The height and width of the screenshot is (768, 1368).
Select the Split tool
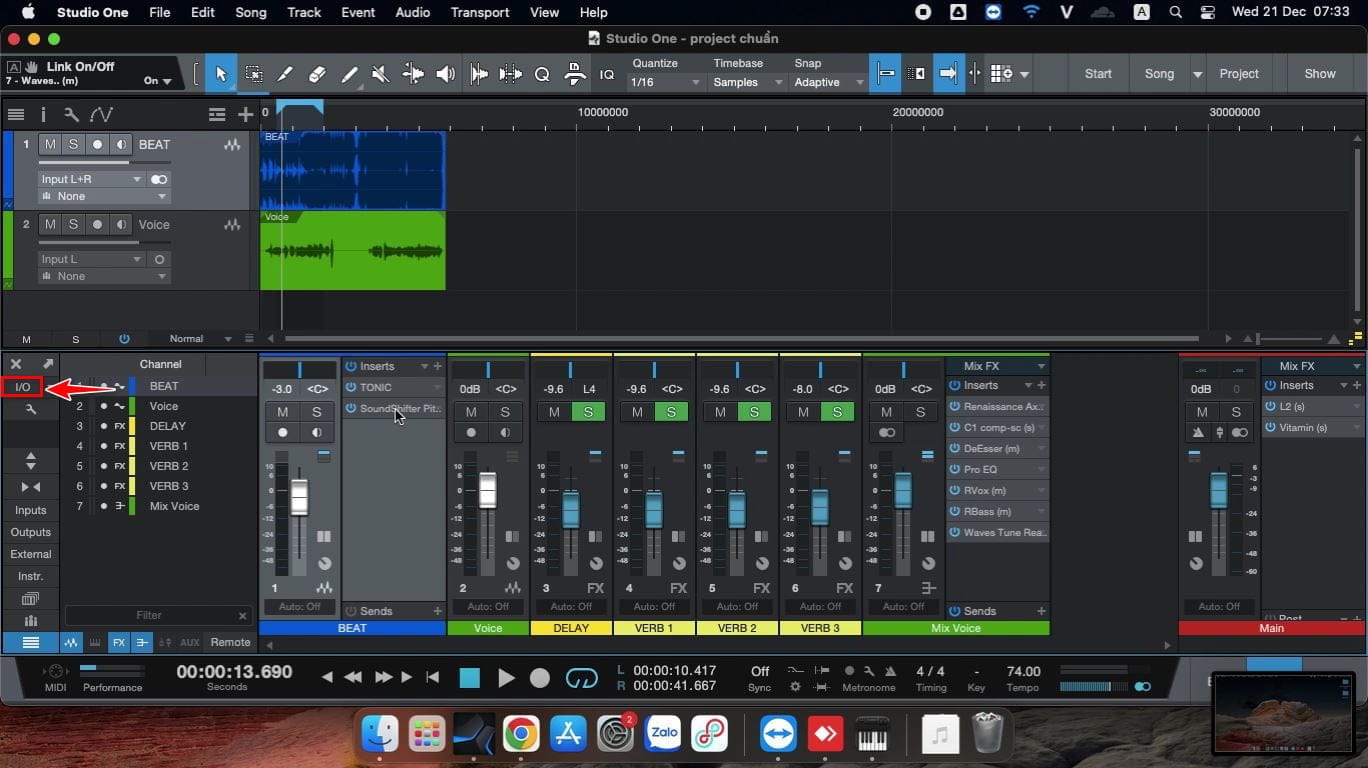[285, 74]
